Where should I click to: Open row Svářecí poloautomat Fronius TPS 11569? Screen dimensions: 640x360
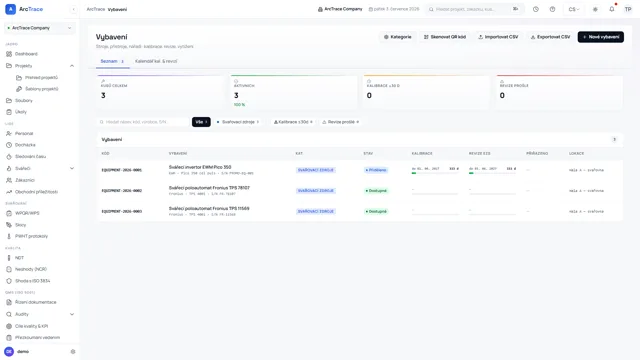[360, 211]
